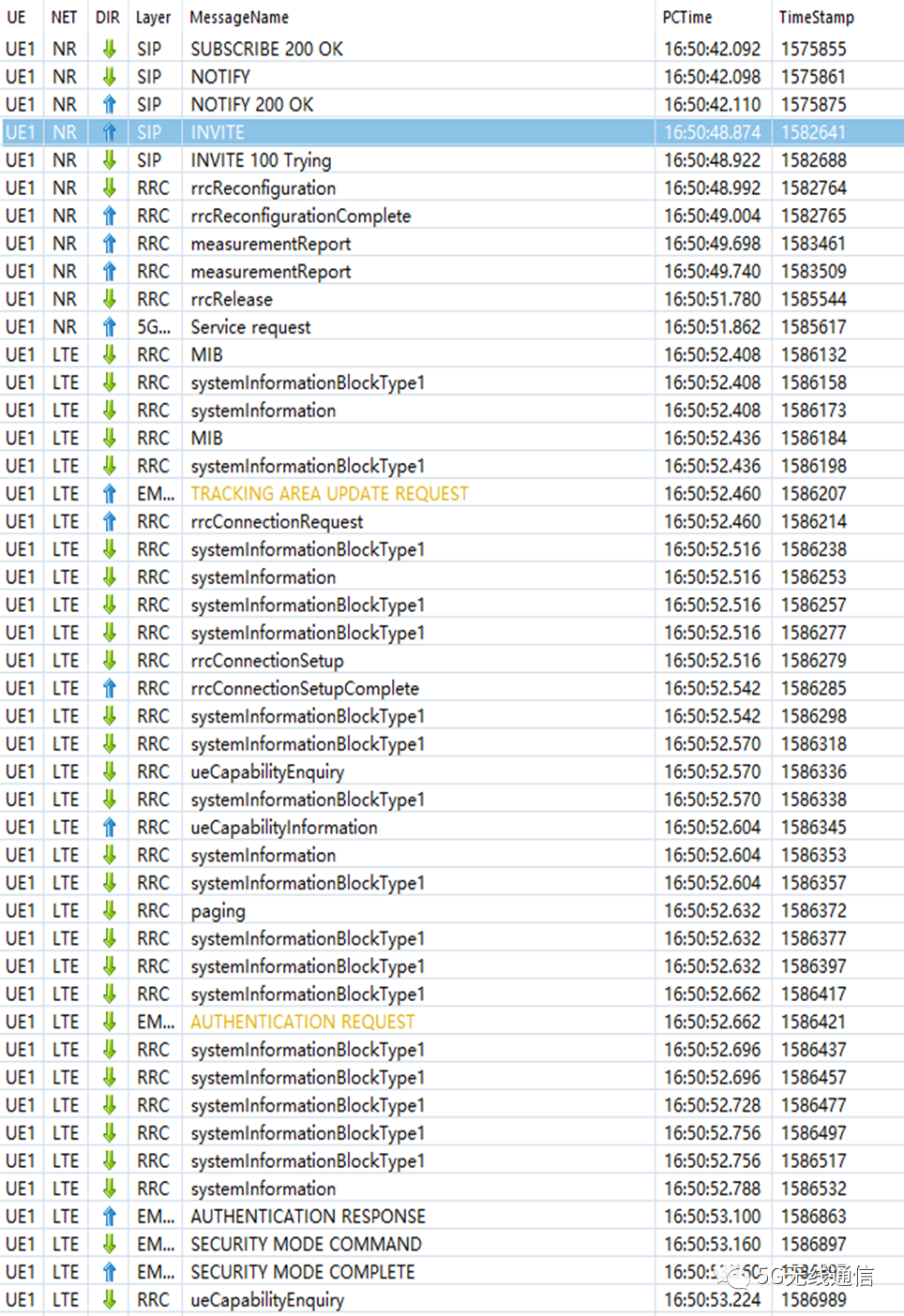Click the down arrow of MIB at 1586184
Viewport: 904px width, 1316px height.
pos(110,438)
